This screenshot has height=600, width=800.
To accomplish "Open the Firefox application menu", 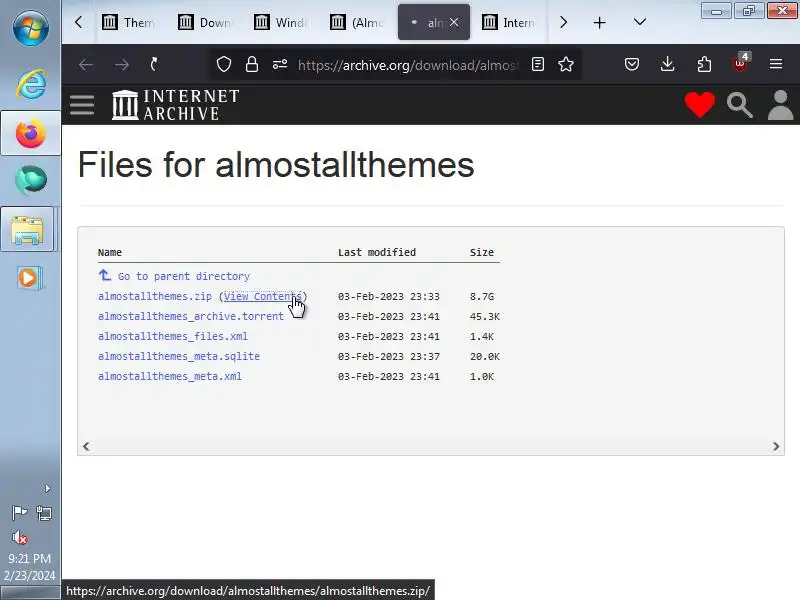I will click(x=776, y=64).
